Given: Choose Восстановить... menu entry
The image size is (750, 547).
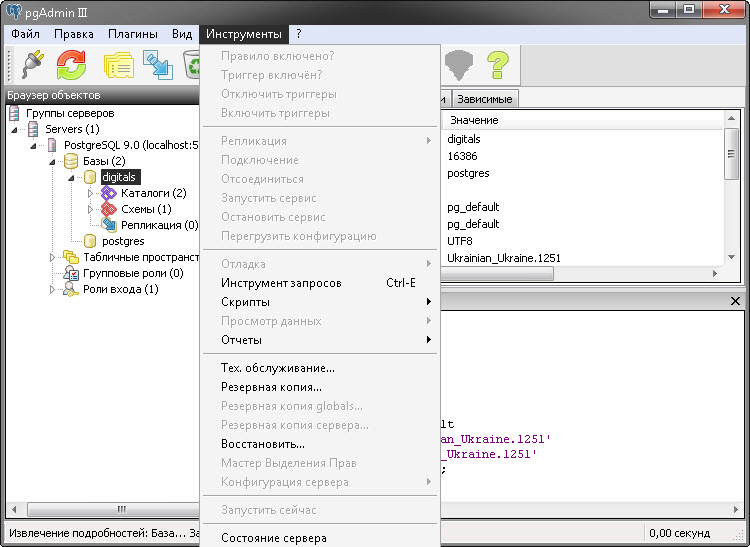Looking at the screenshot, I should coord(320,444).
